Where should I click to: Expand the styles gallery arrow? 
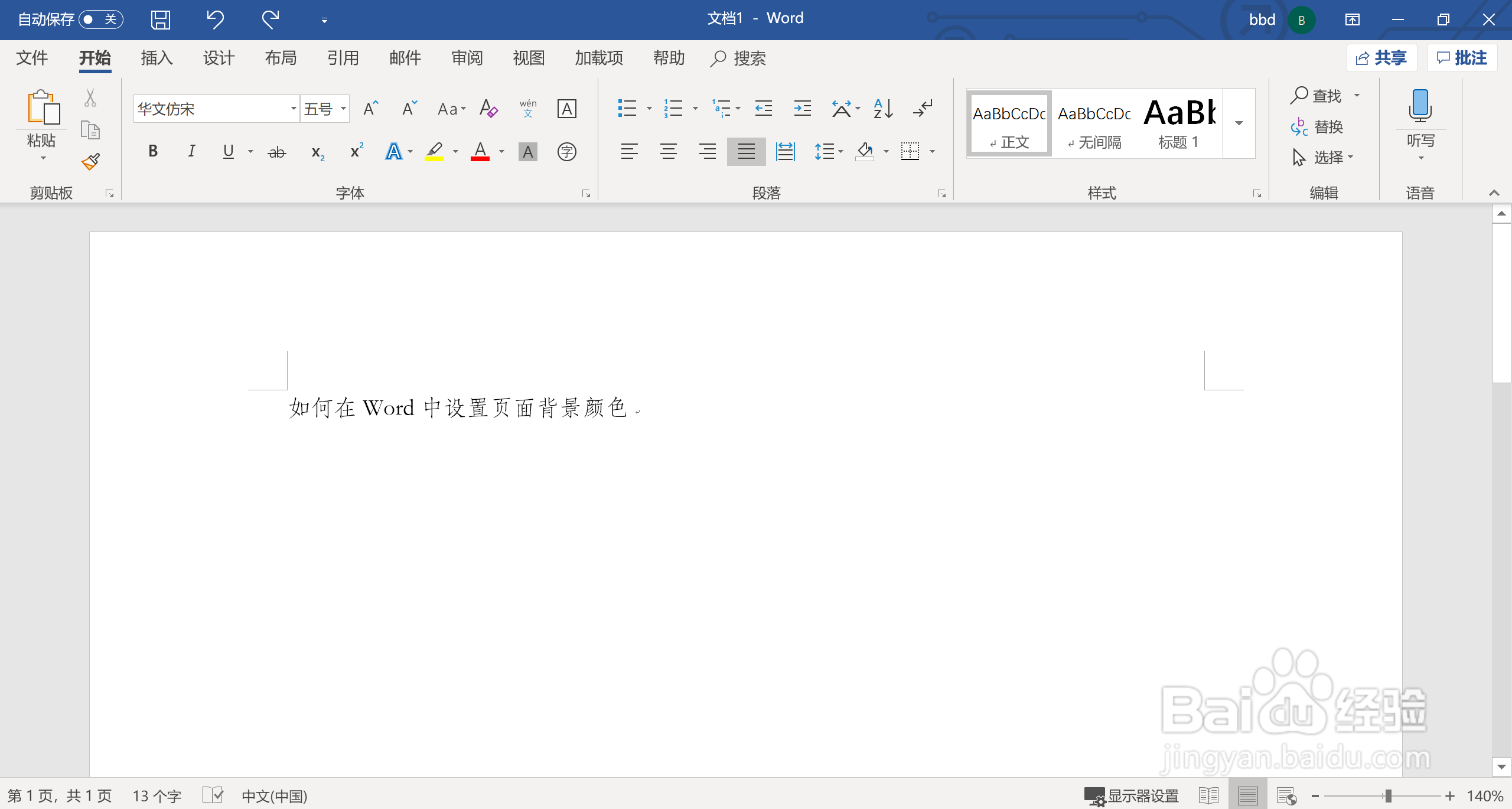tap(1239, 123)
